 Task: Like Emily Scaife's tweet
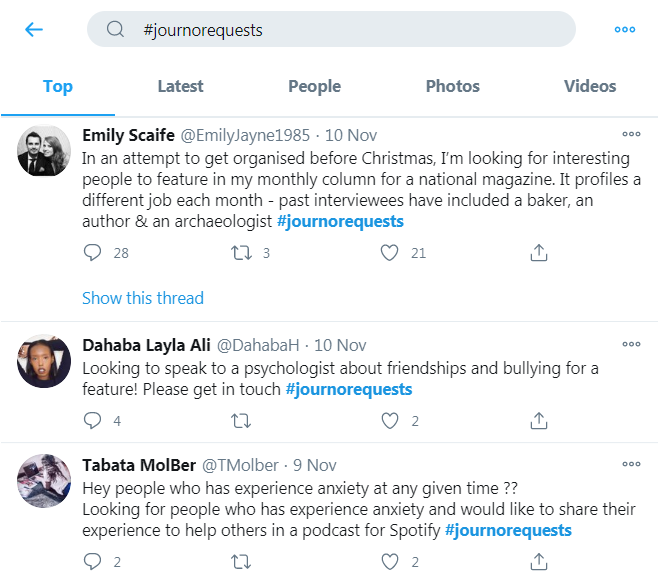pos(389,253)
